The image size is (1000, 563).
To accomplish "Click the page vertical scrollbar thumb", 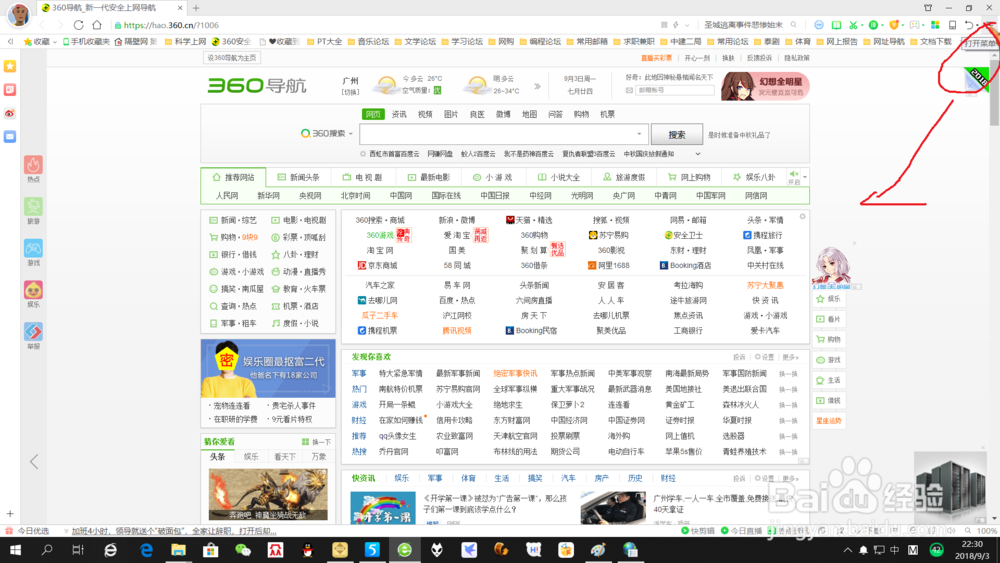I will [994, 94].
